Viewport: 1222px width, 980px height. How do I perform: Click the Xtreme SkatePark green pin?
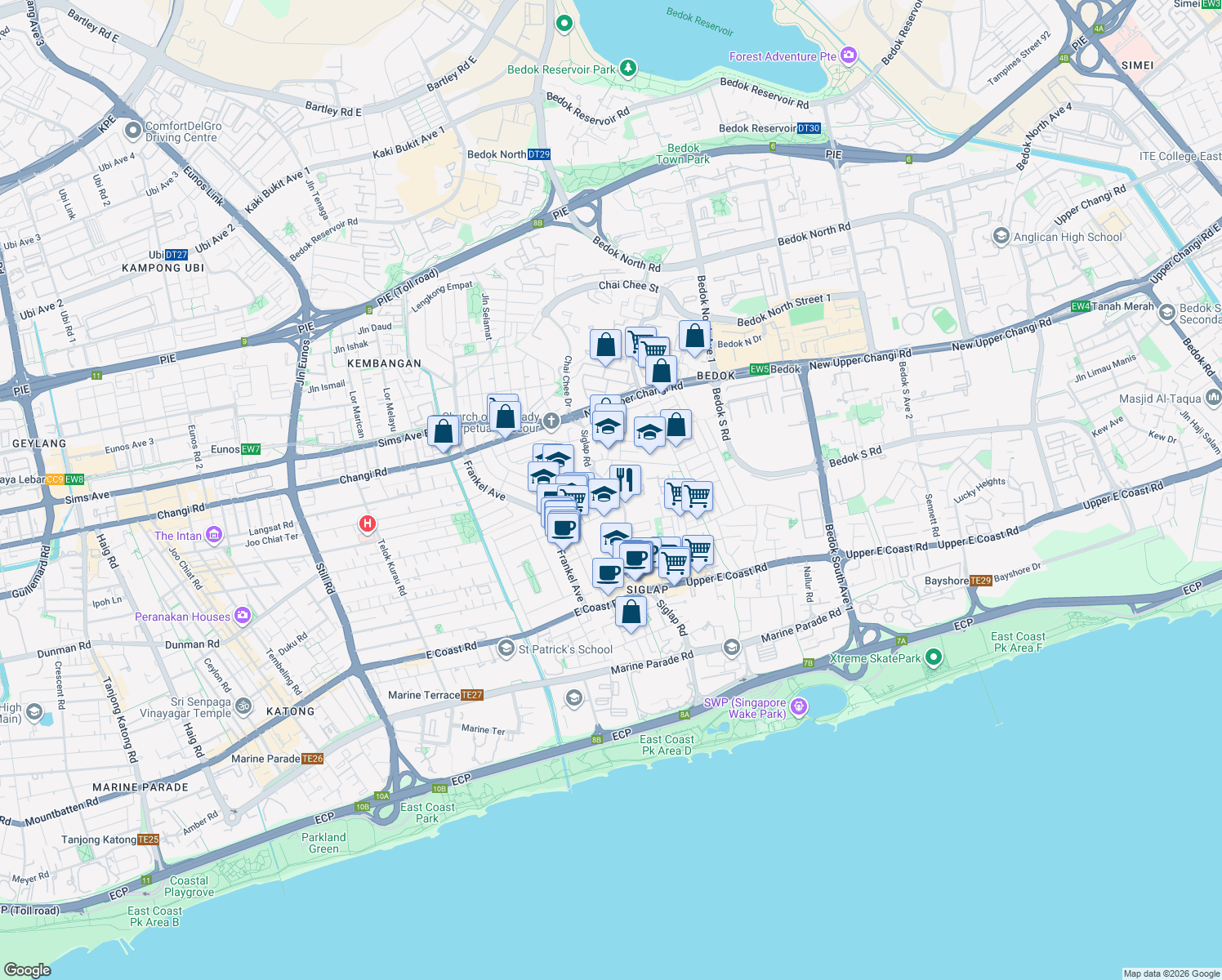click(x=934, y=657)
